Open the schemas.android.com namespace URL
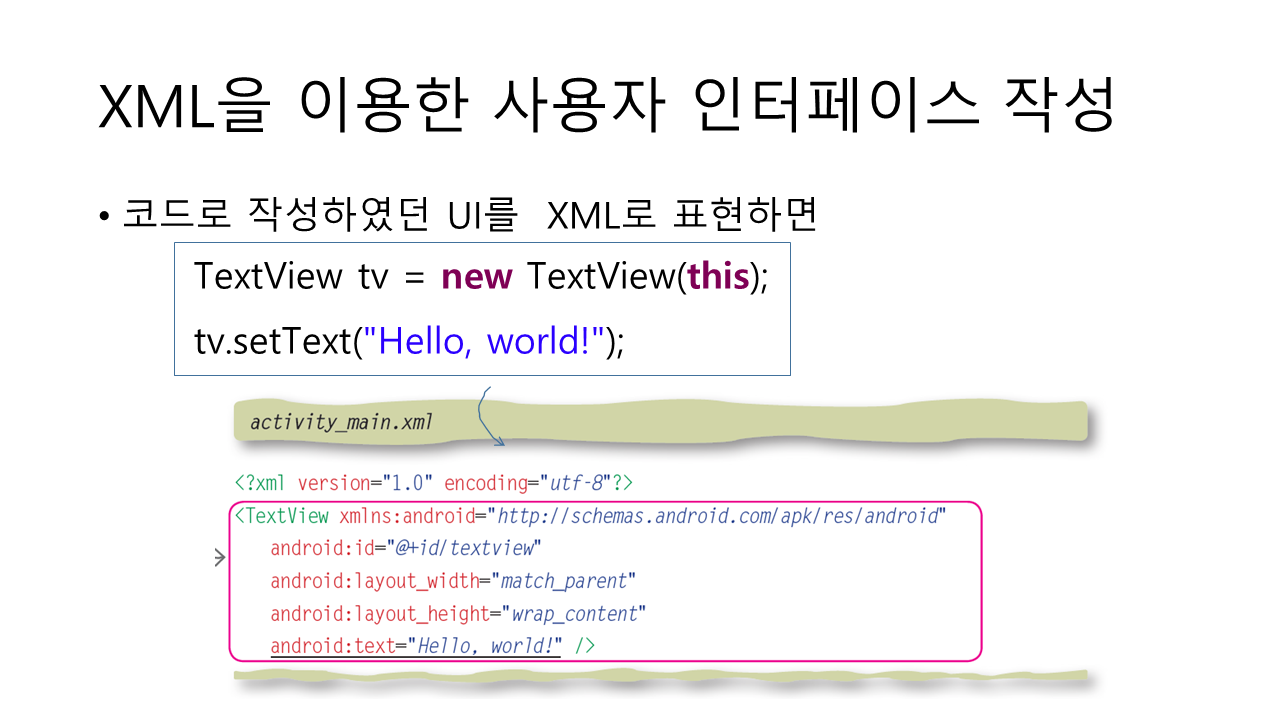This screenshot has height=720, width=1280. click(718, 516)
